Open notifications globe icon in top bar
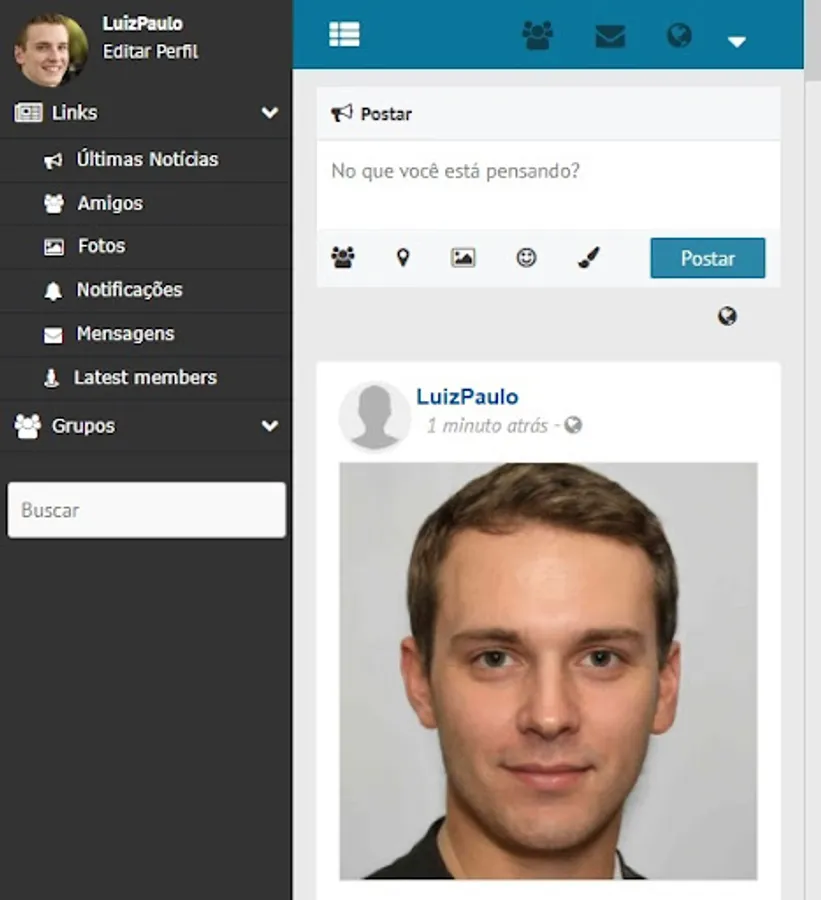Viewport: 821px width, 900px height. (679, 35)
